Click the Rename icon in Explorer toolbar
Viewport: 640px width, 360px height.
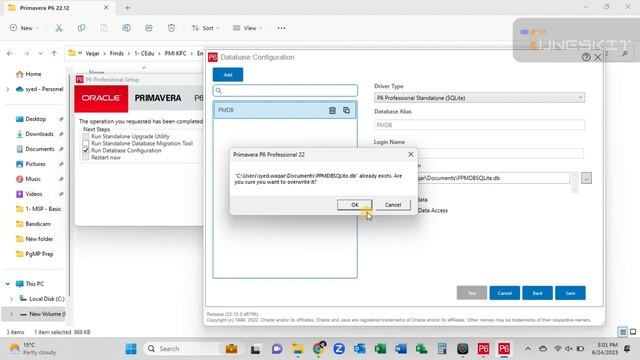click(126, 28)
